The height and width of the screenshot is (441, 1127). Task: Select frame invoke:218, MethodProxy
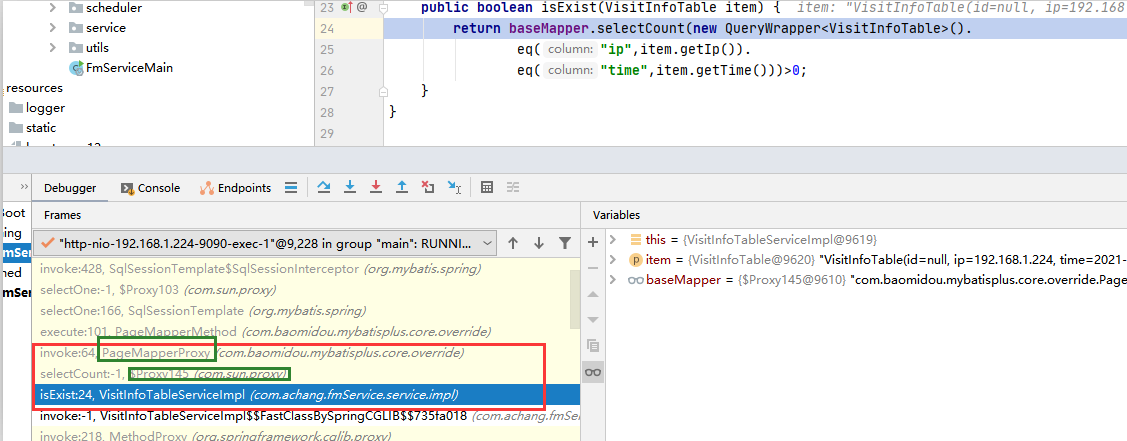click(x=305, y=435)
